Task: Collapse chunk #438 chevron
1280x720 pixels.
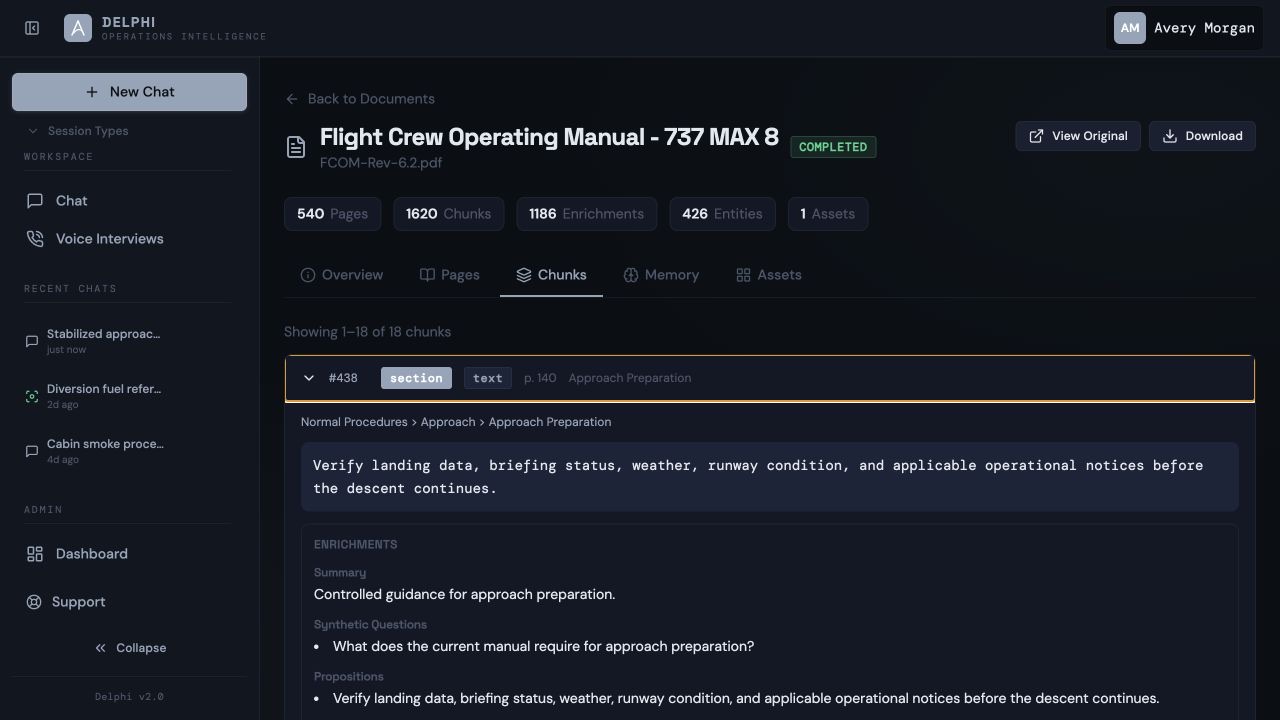Action: coord(309,378)
